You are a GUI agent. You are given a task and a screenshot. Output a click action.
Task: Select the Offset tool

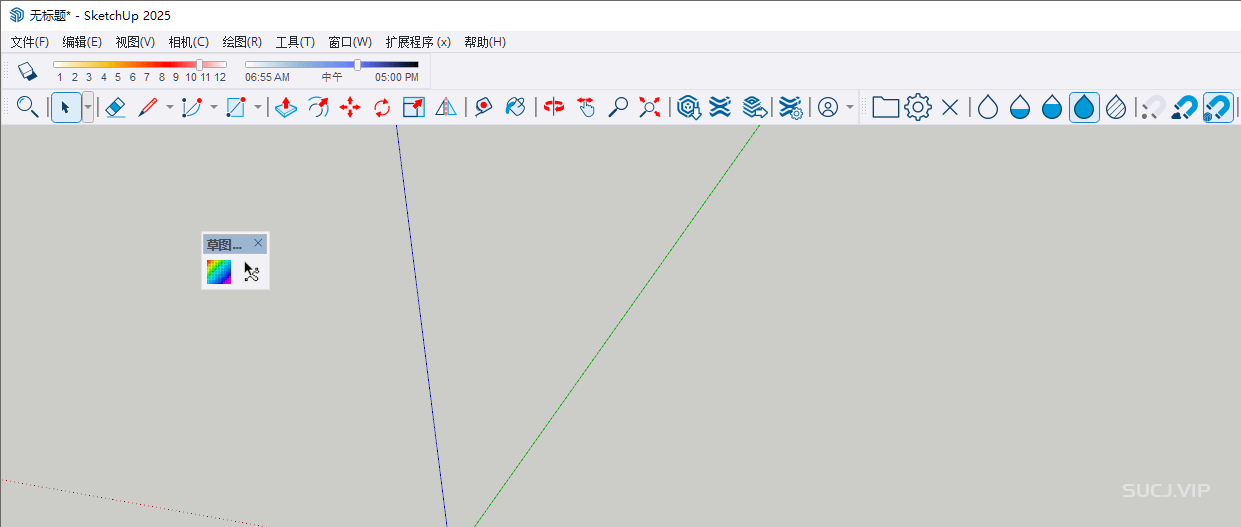[318, 107]
